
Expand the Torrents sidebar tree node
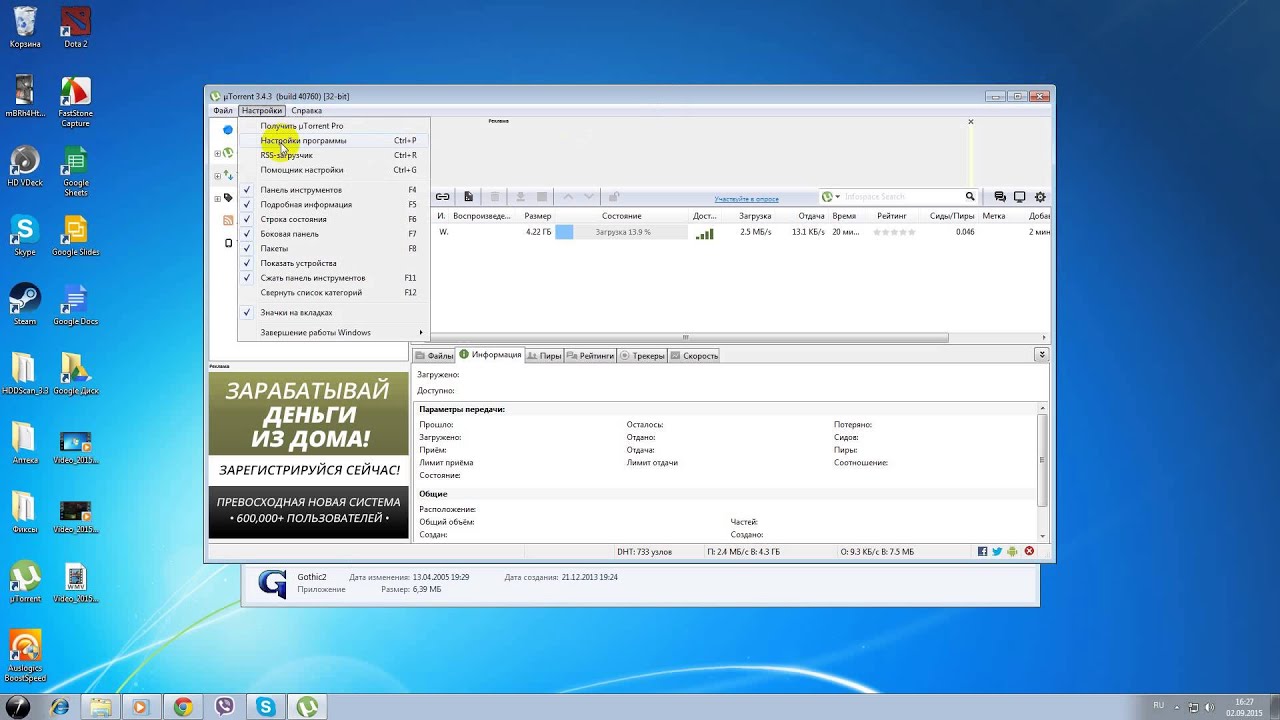pos(217,175)
